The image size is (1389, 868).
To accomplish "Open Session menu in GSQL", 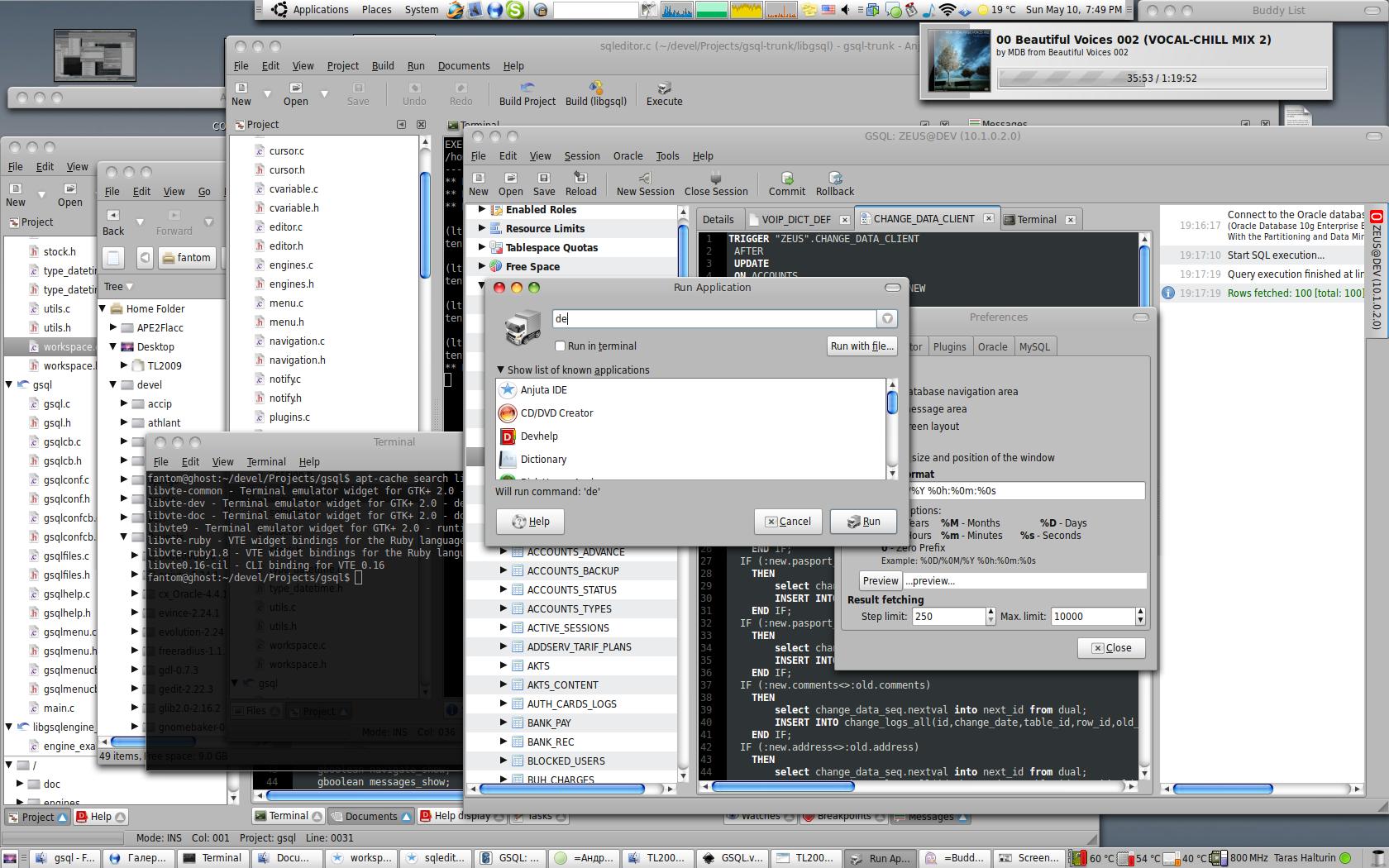I will 582,156.
